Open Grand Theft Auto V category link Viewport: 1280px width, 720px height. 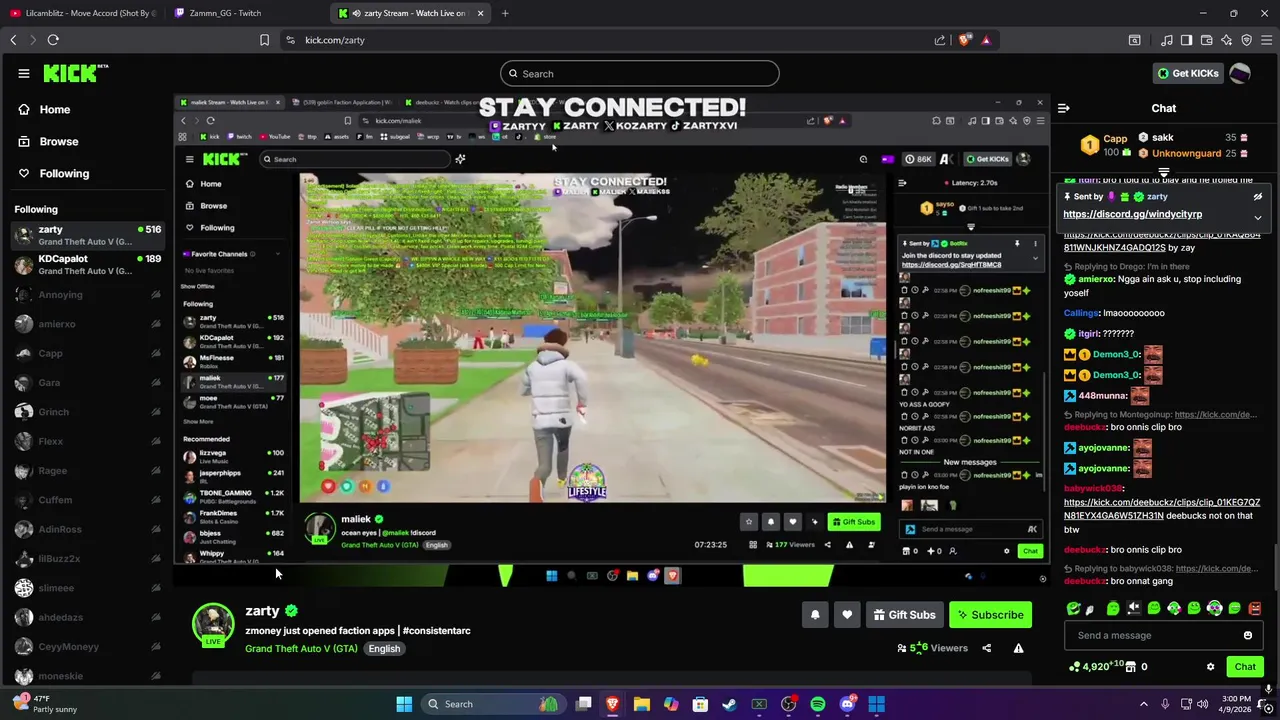[x=301, y=649]
